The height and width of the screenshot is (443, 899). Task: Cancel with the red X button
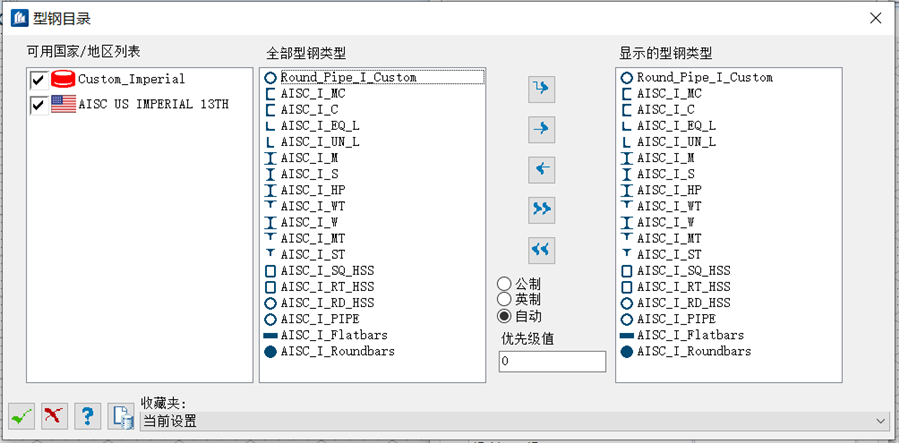pyautogui.click(x=54, y=416)
